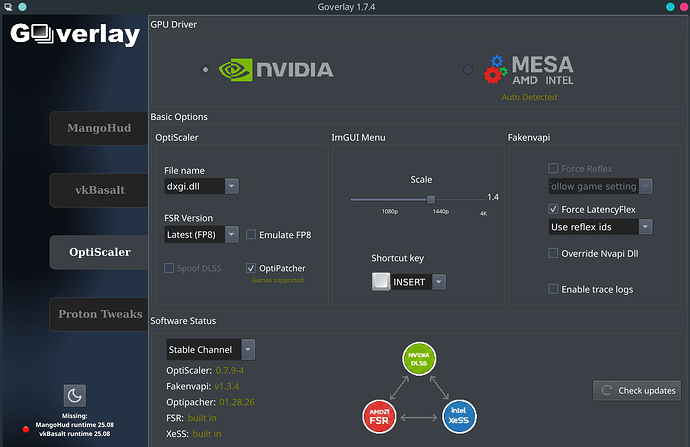The height and width of the screenshot is (447, 690).
Task: Click the NVIDIA logo
Action: (x=276, y=70)
